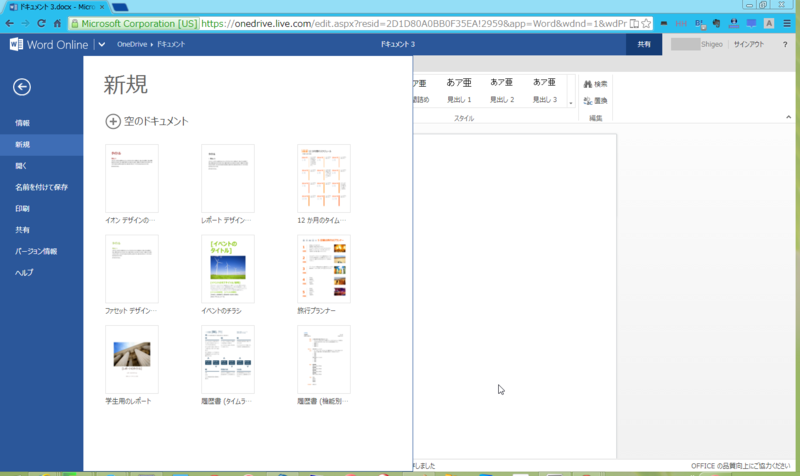Reload the page with the refresh icon
This screenshot has width=800, height=476.
click(41, 23)
